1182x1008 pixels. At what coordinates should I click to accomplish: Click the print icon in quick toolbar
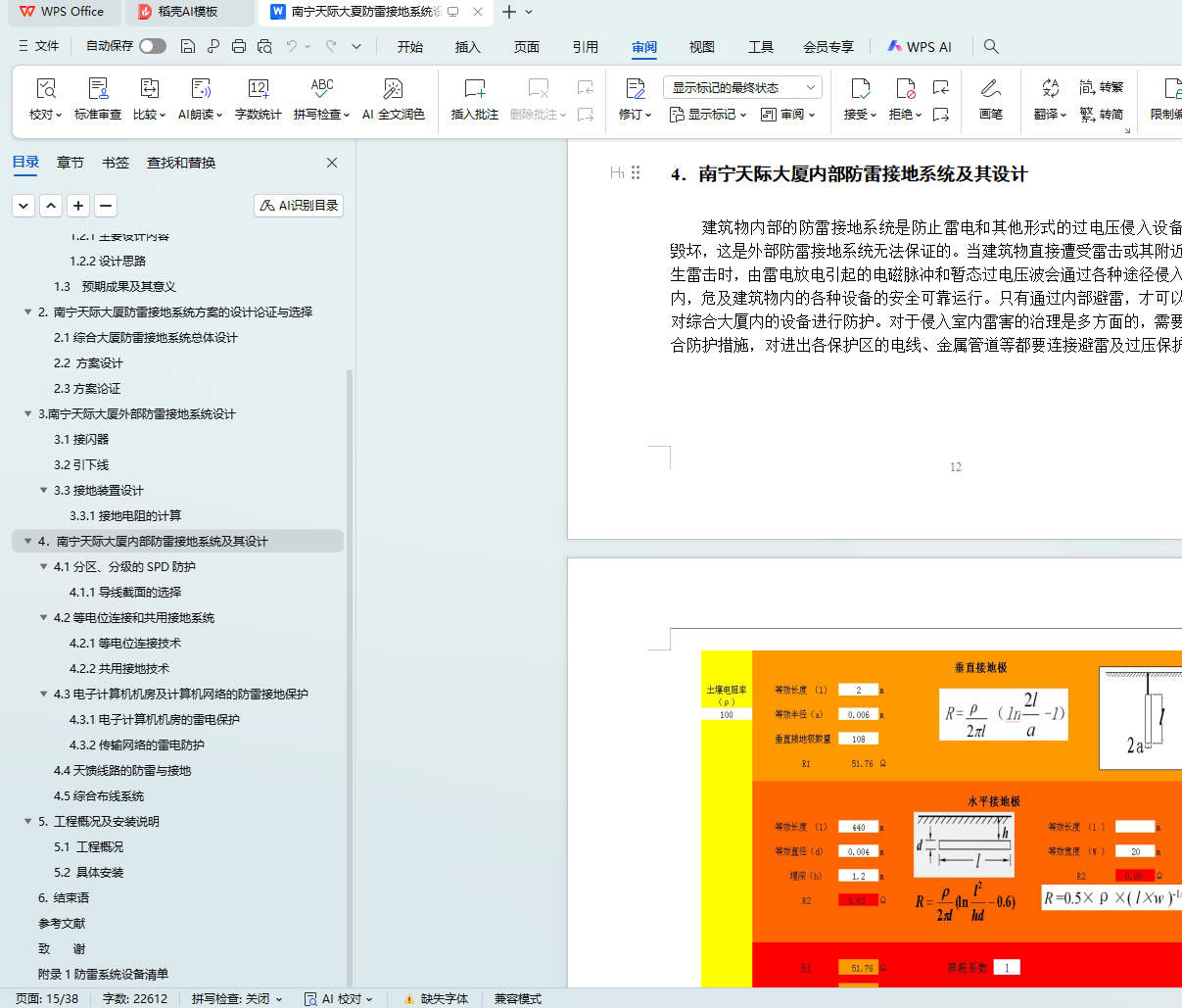(239, 46)
